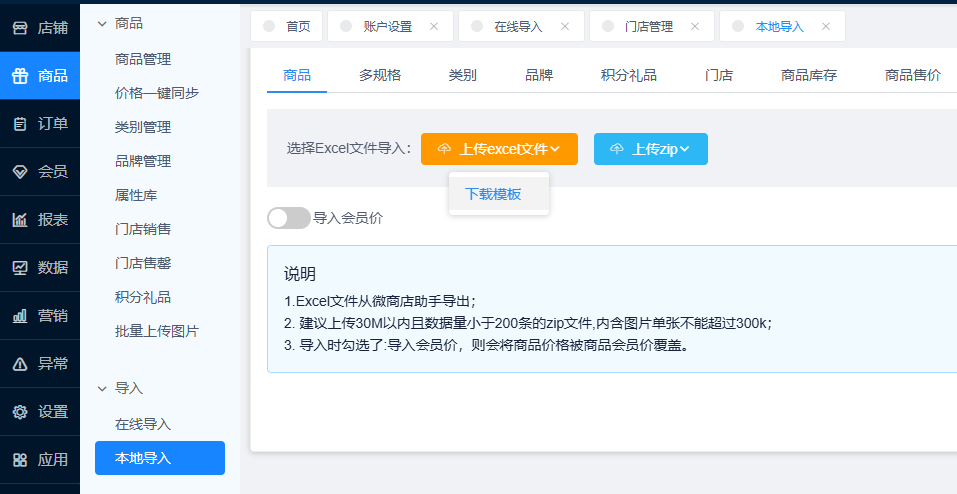Switch to the 门店 import tab

pyautogui.click(x=719, y=76)
